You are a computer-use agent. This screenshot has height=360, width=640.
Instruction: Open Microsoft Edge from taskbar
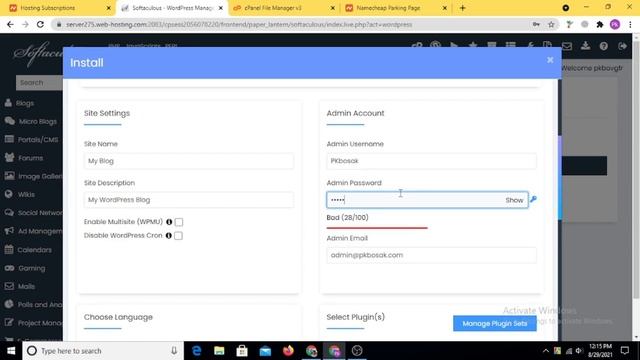197,351
